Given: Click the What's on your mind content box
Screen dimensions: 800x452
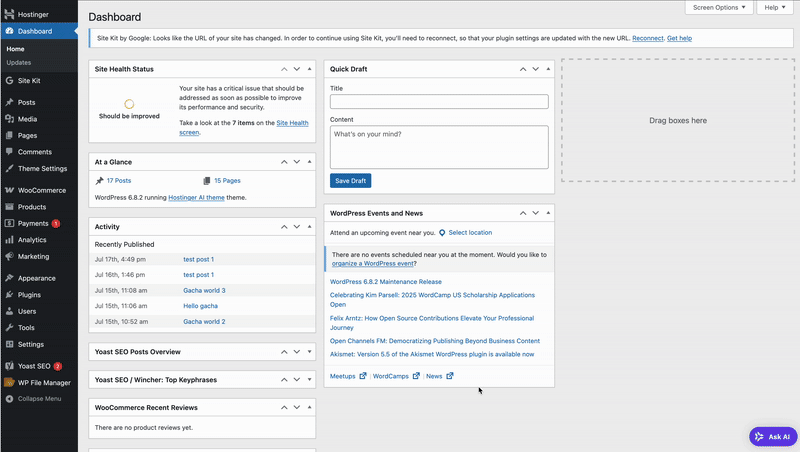Looking at the screenshot, I should (439, 147).
